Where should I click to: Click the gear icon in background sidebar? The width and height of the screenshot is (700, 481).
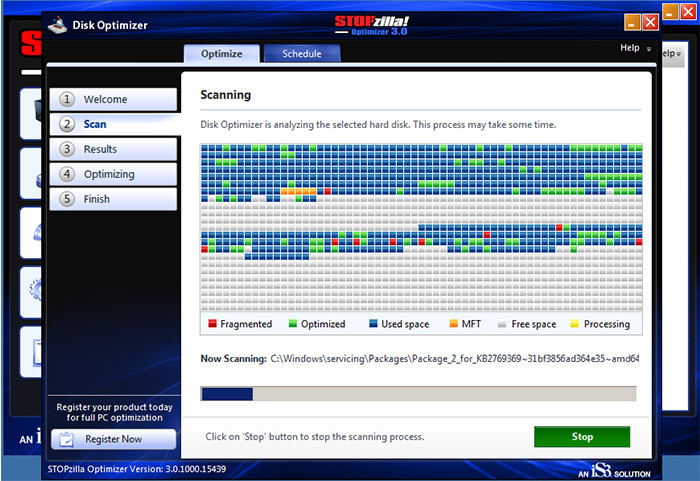(x=36, y=290)
